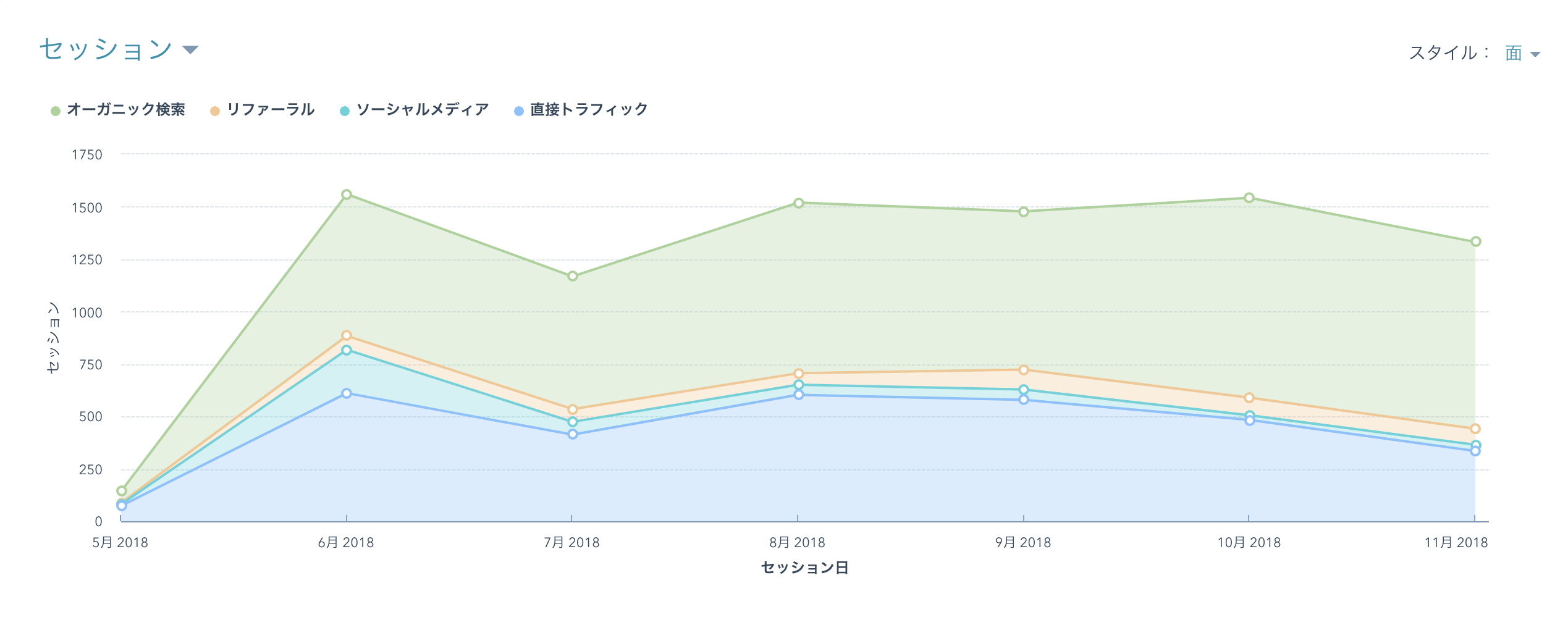Click the セッション chart title
The width and height of the screenshot is (1568, 620).
106,49
